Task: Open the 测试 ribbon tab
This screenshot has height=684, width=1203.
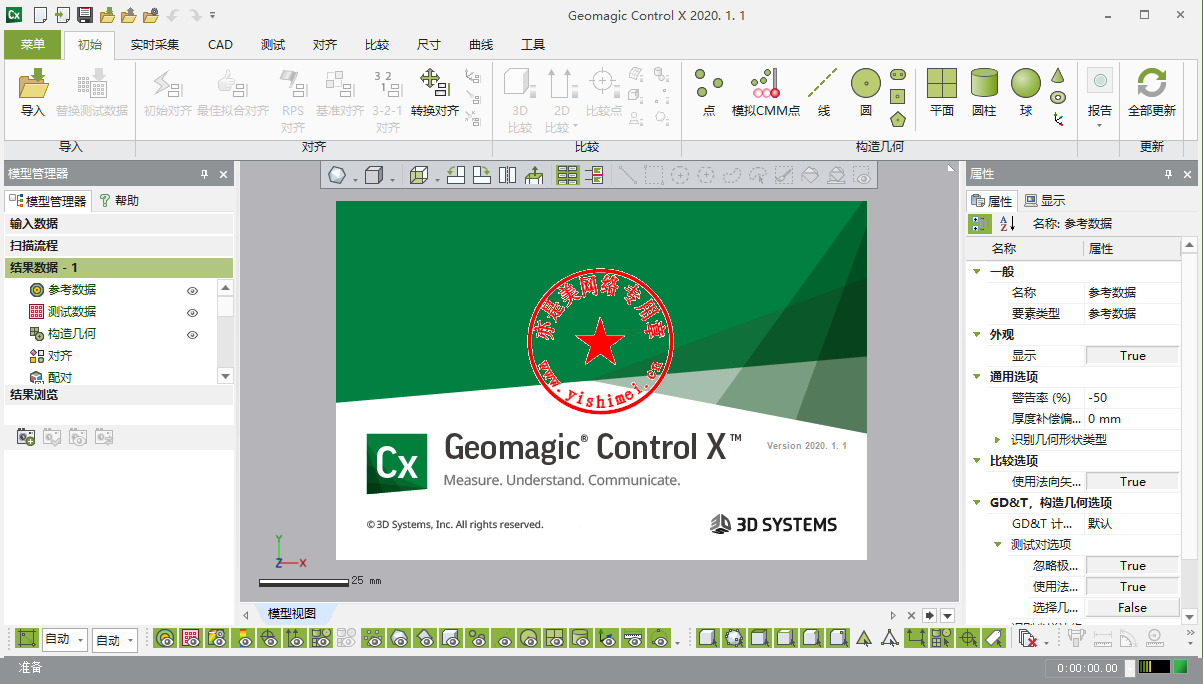Action: coord(272,45)
